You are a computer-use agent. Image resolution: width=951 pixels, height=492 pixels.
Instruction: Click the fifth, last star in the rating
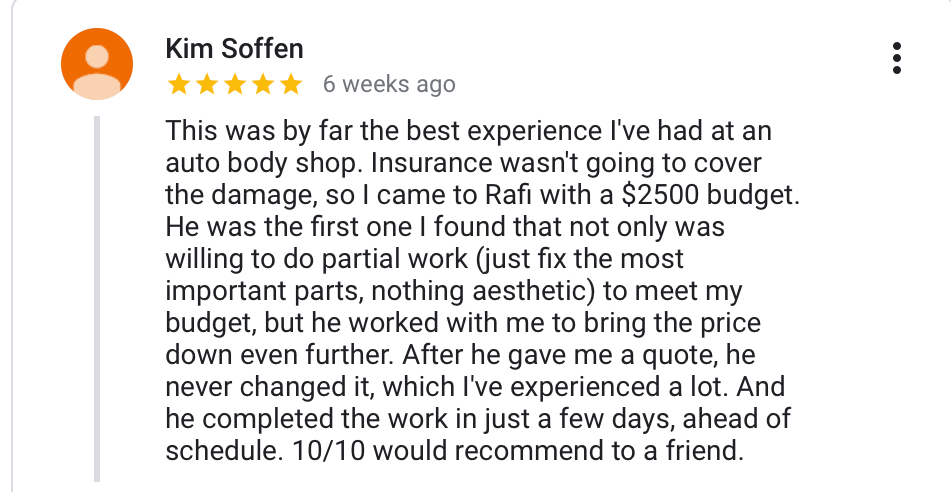pyautogui.click(x=290, y=84)
